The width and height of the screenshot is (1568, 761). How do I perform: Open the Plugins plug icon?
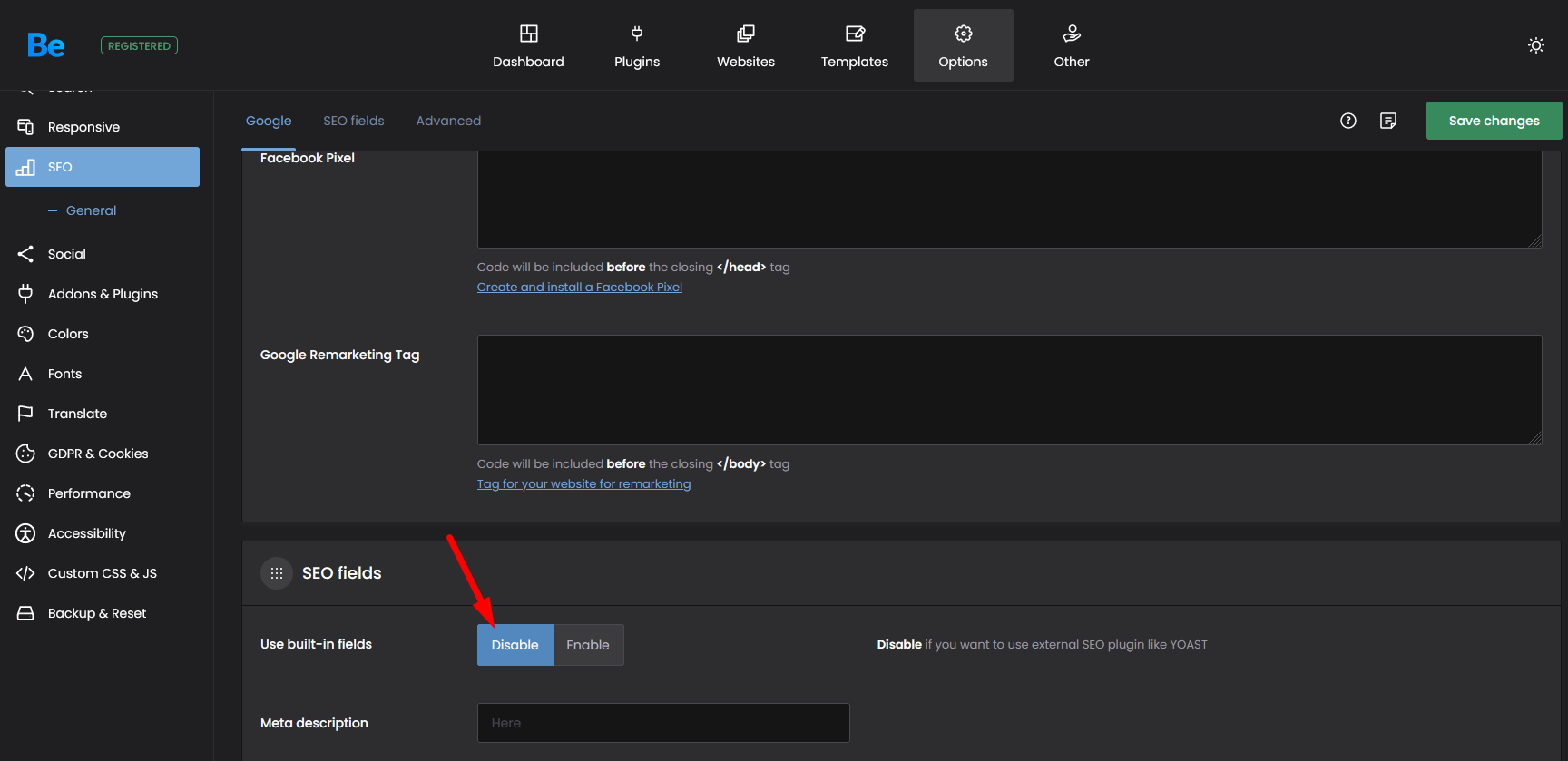coord(637,34)
